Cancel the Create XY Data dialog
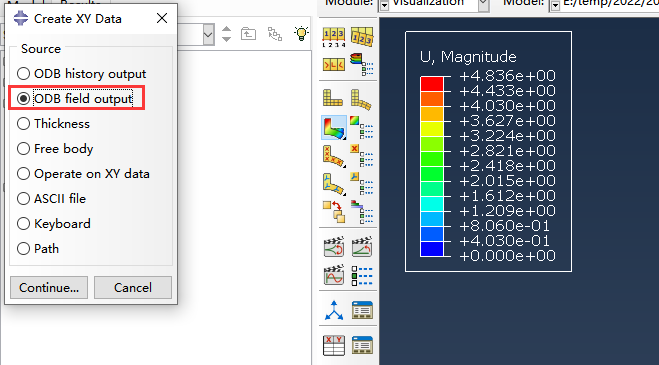The width and height of the screenshot is (659, 365). pyautogui.click(x=133, y=288)
